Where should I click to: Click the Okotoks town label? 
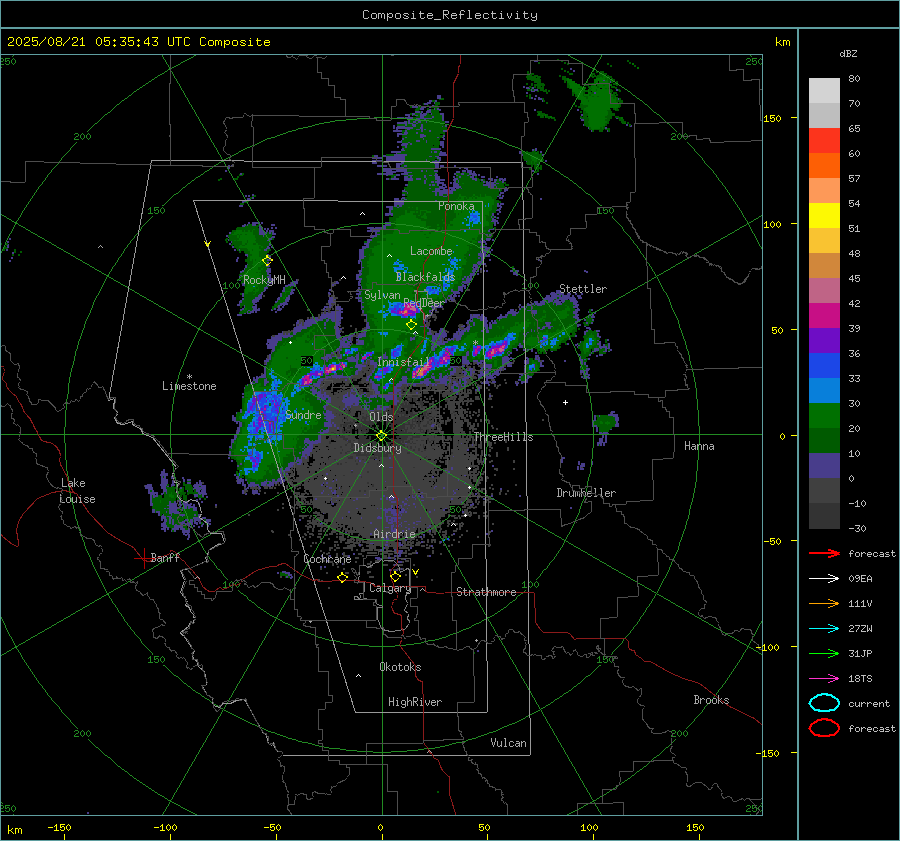click(400, 667)
